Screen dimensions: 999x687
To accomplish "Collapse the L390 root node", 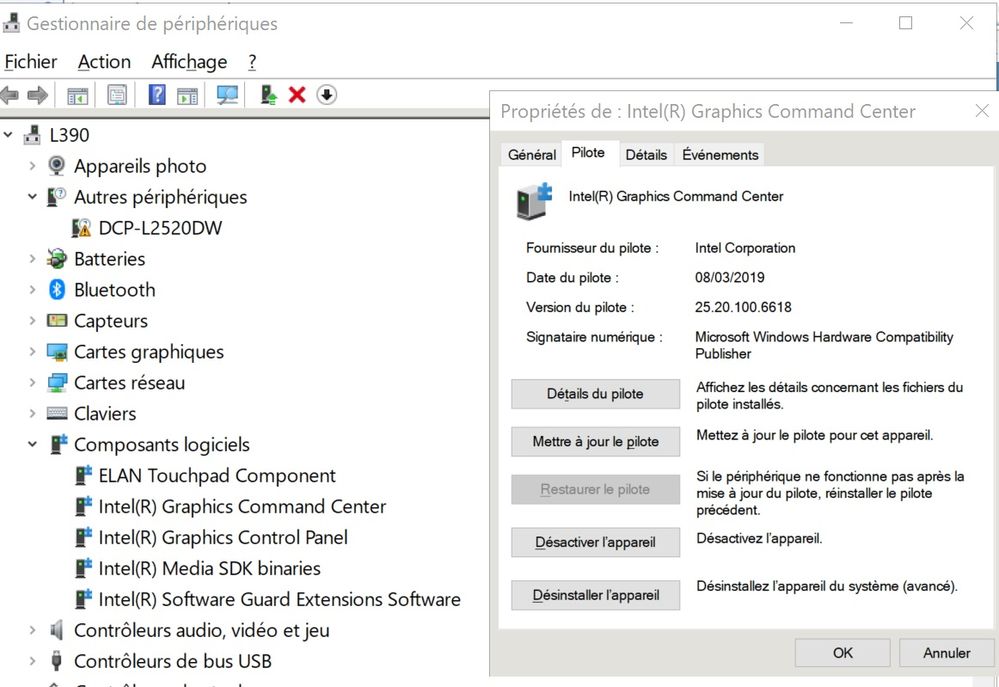I will point(8,134).
